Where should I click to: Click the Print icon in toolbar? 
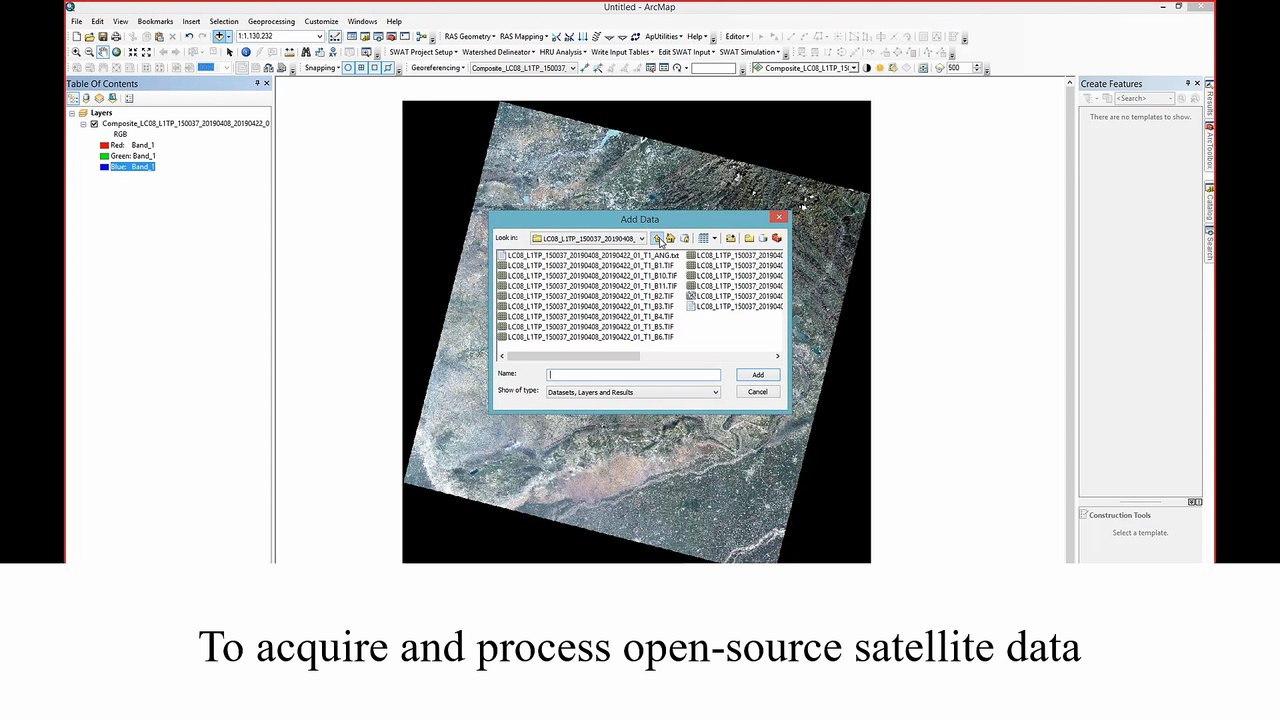pyautogui.click(x=116, y=36)
